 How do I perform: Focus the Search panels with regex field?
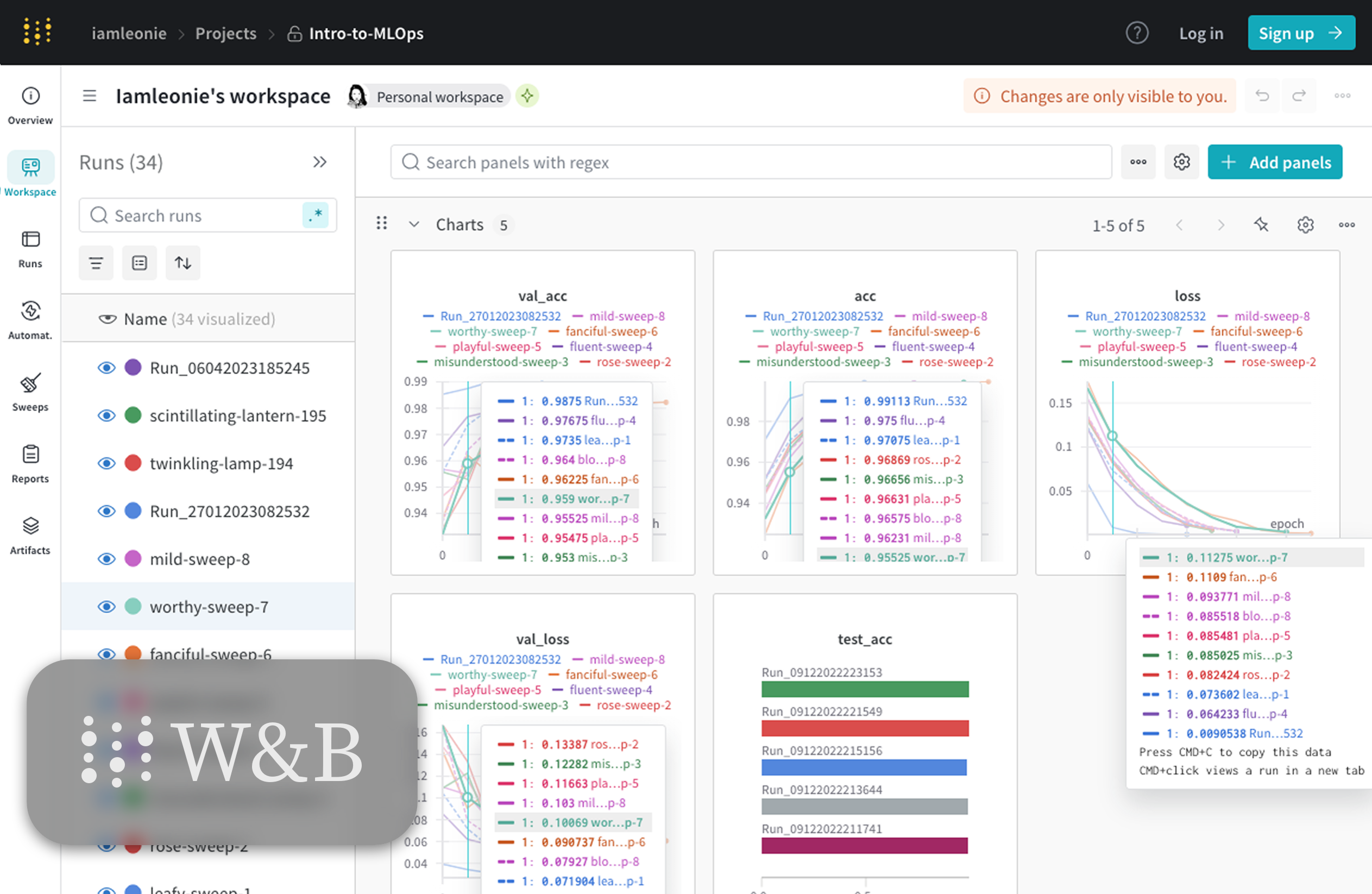tap(751, 162)
